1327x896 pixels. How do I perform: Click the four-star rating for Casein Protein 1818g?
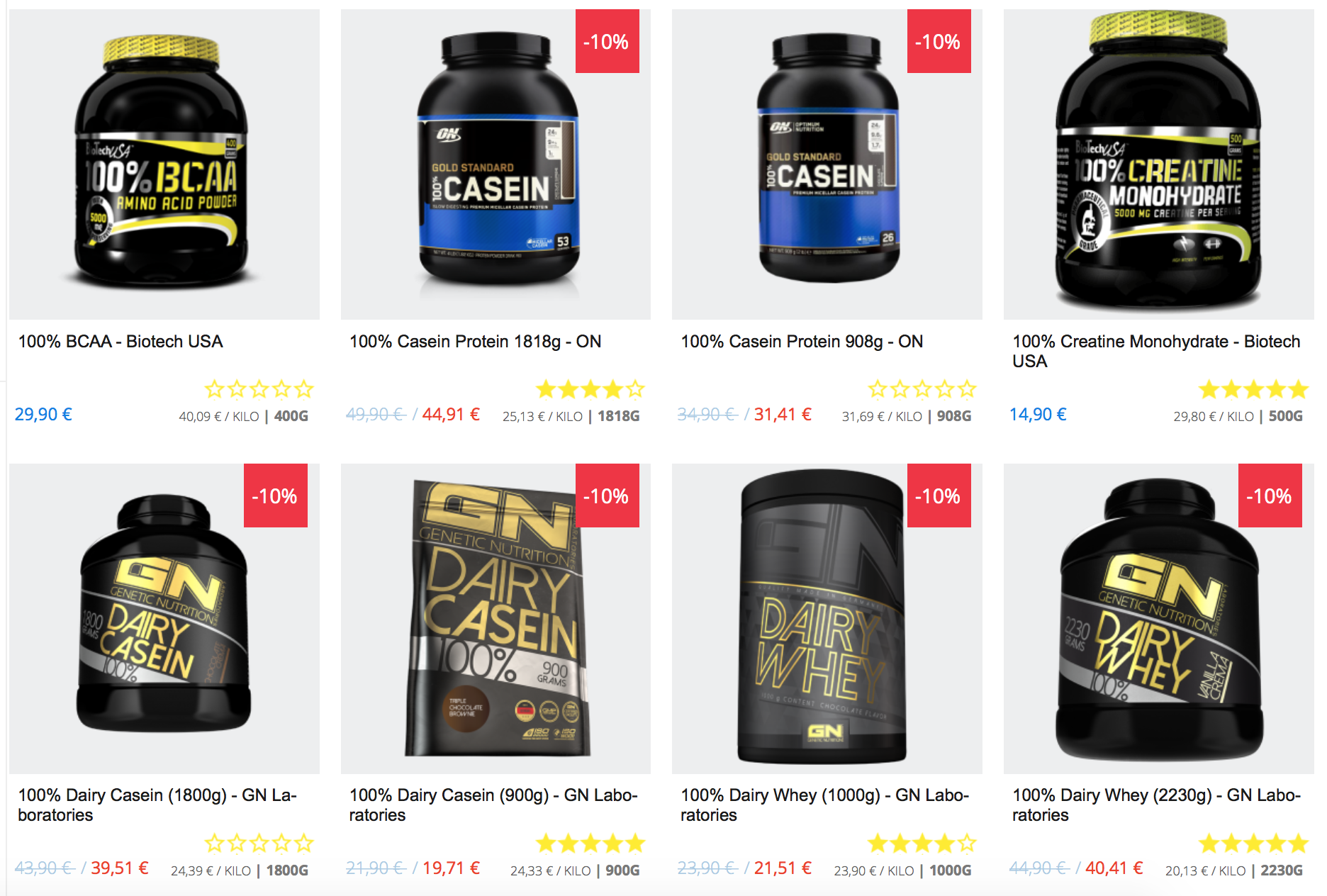tap(590, 389)
